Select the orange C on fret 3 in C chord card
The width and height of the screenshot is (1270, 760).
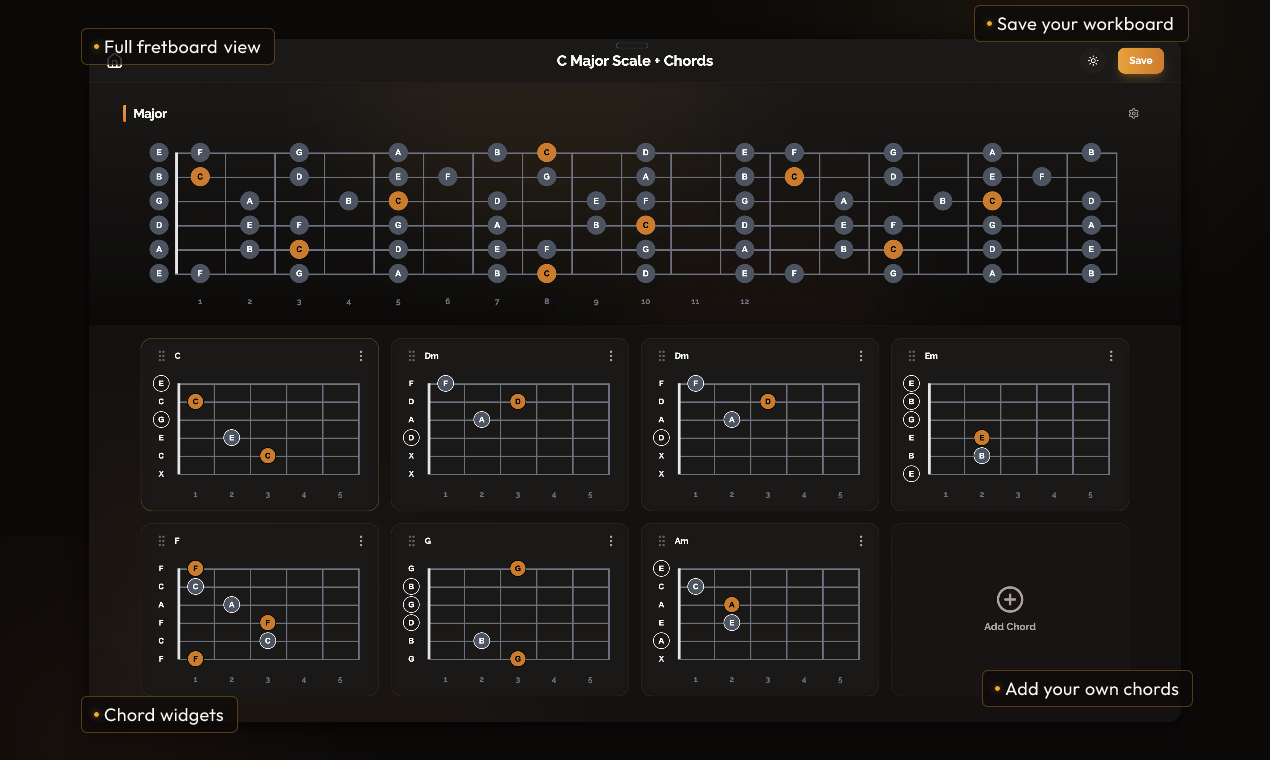268,456
